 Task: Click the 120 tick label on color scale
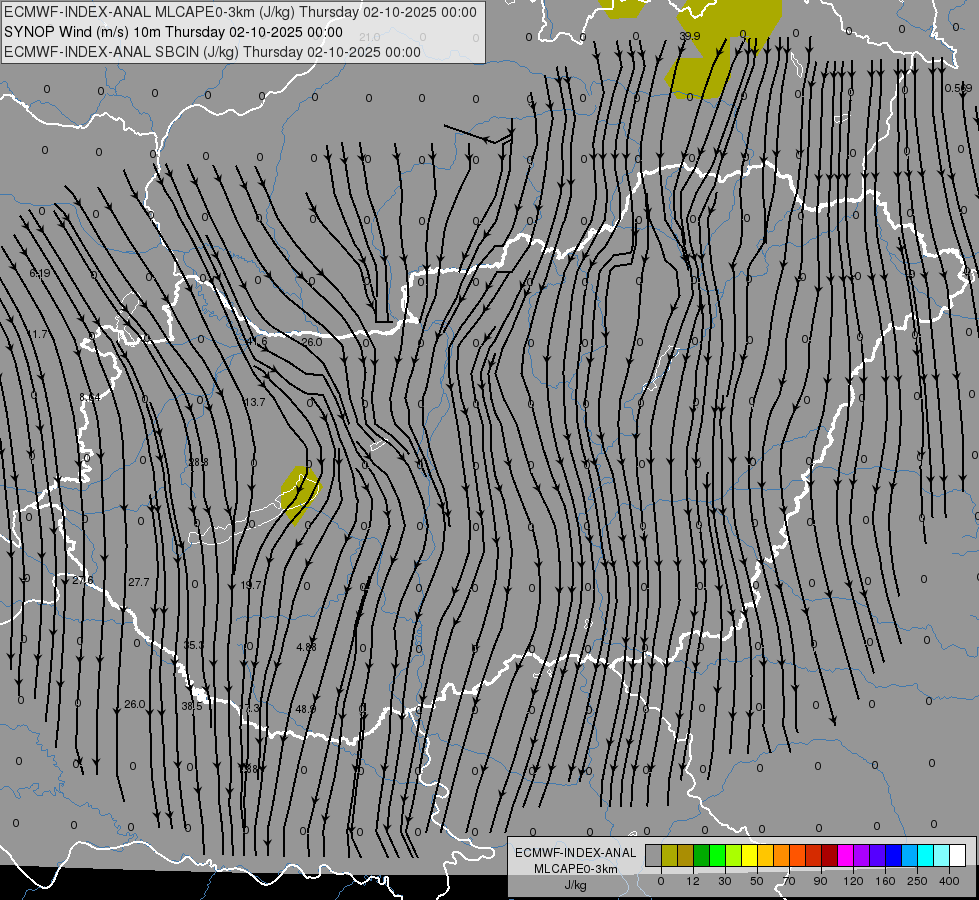tap(853, 881)
